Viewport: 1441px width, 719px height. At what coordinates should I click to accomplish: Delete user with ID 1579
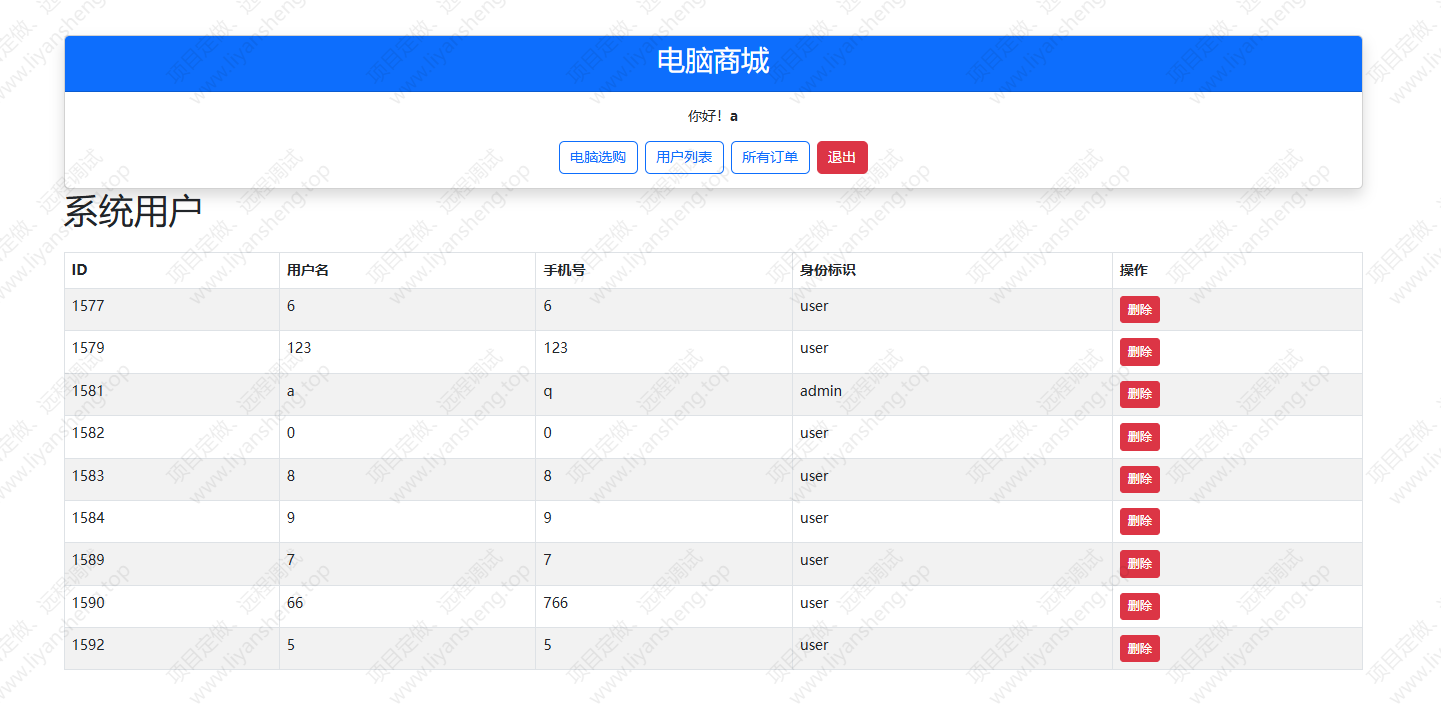[x=1139, y=352]
